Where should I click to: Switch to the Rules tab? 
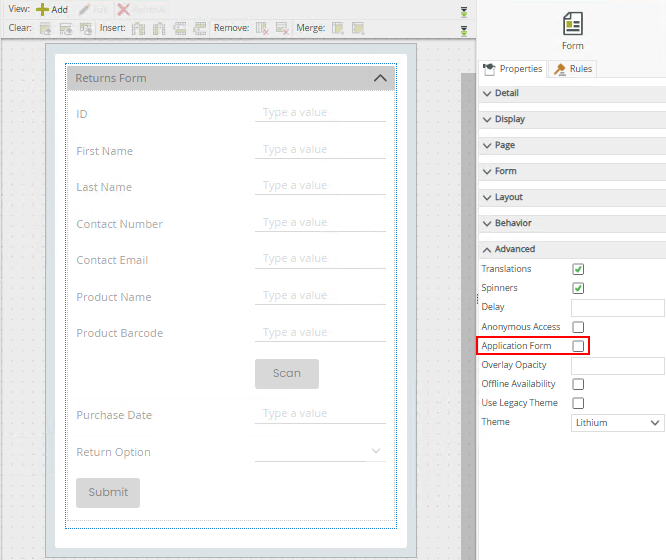(573, 69)
